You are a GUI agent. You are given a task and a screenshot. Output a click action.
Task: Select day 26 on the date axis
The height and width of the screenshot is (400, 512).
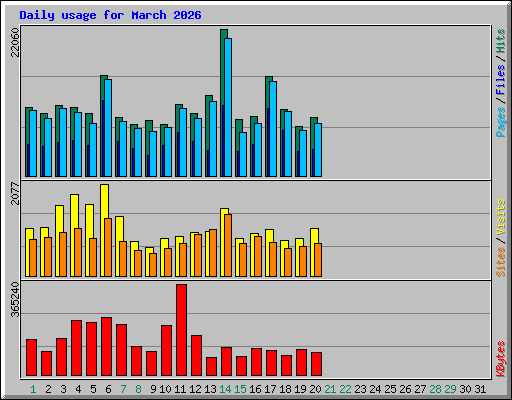(x=405, y=389)
